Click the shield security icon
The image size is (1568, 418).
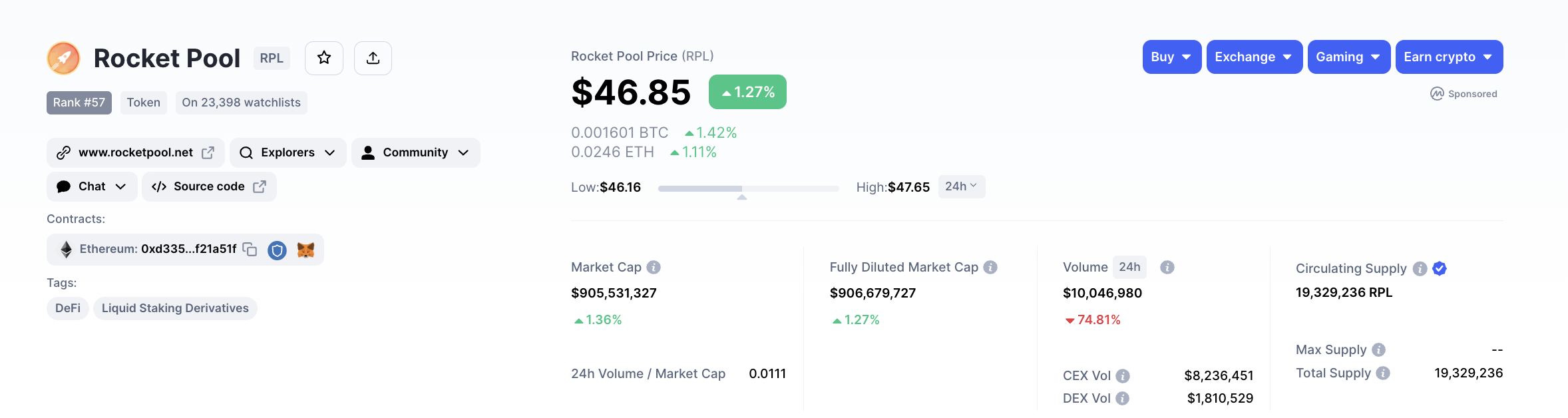(x=277, y=250)
